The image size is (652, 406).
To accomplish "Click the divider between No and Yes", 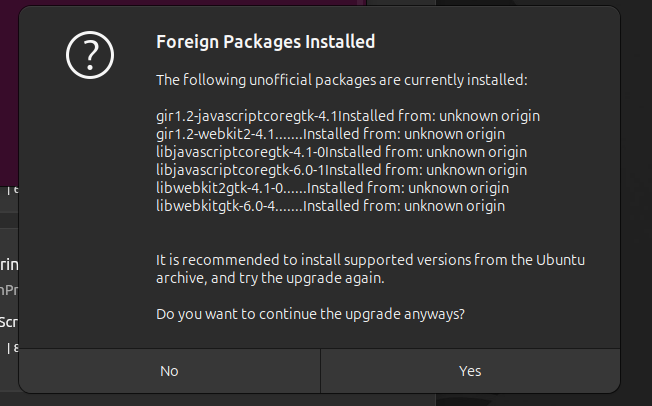I will pos(320,371).
